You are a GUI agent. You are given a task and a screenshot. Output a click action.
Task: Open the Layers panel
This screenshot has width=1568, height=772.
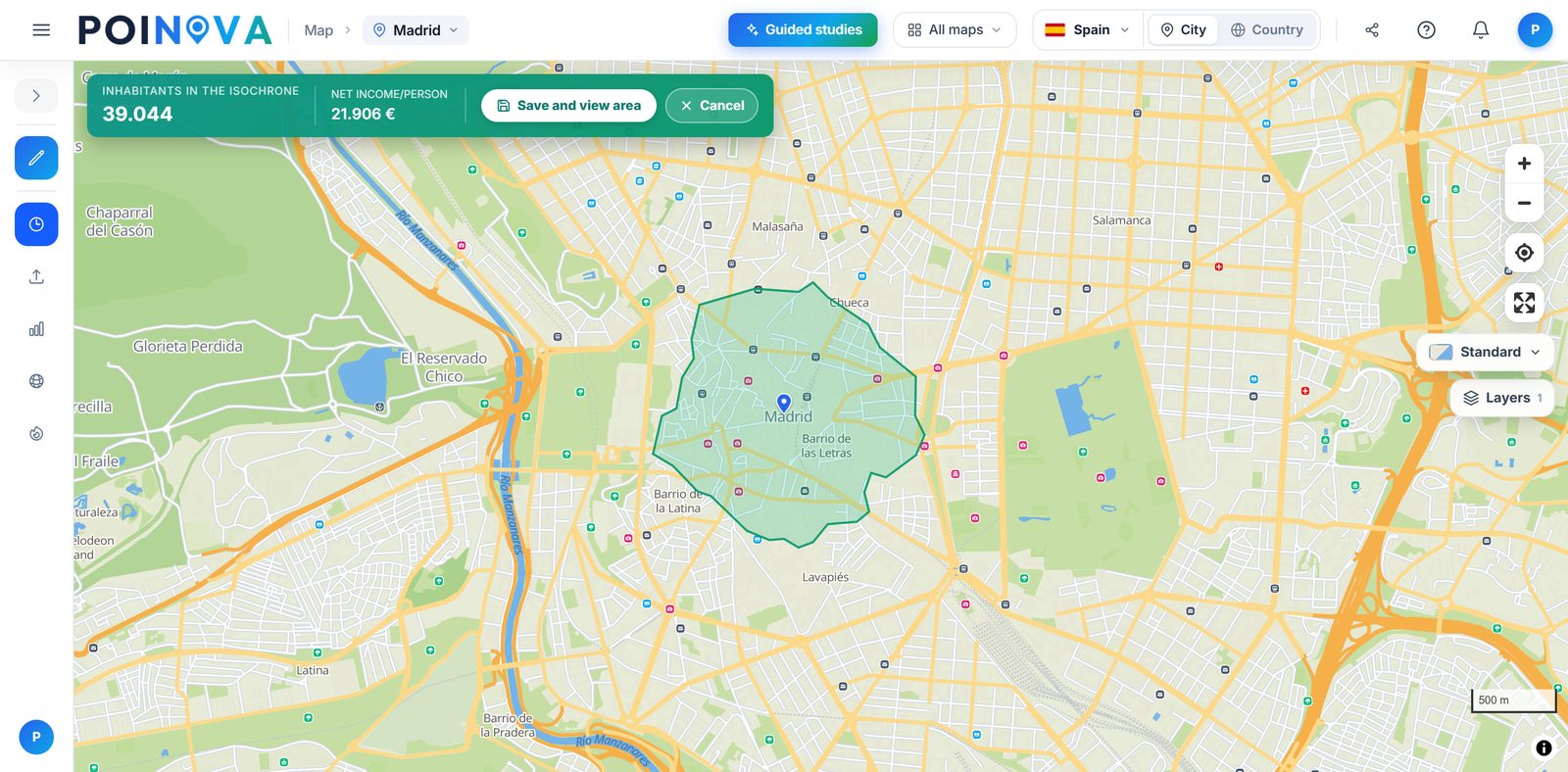pyautogui.click(x=1501, y=398)
